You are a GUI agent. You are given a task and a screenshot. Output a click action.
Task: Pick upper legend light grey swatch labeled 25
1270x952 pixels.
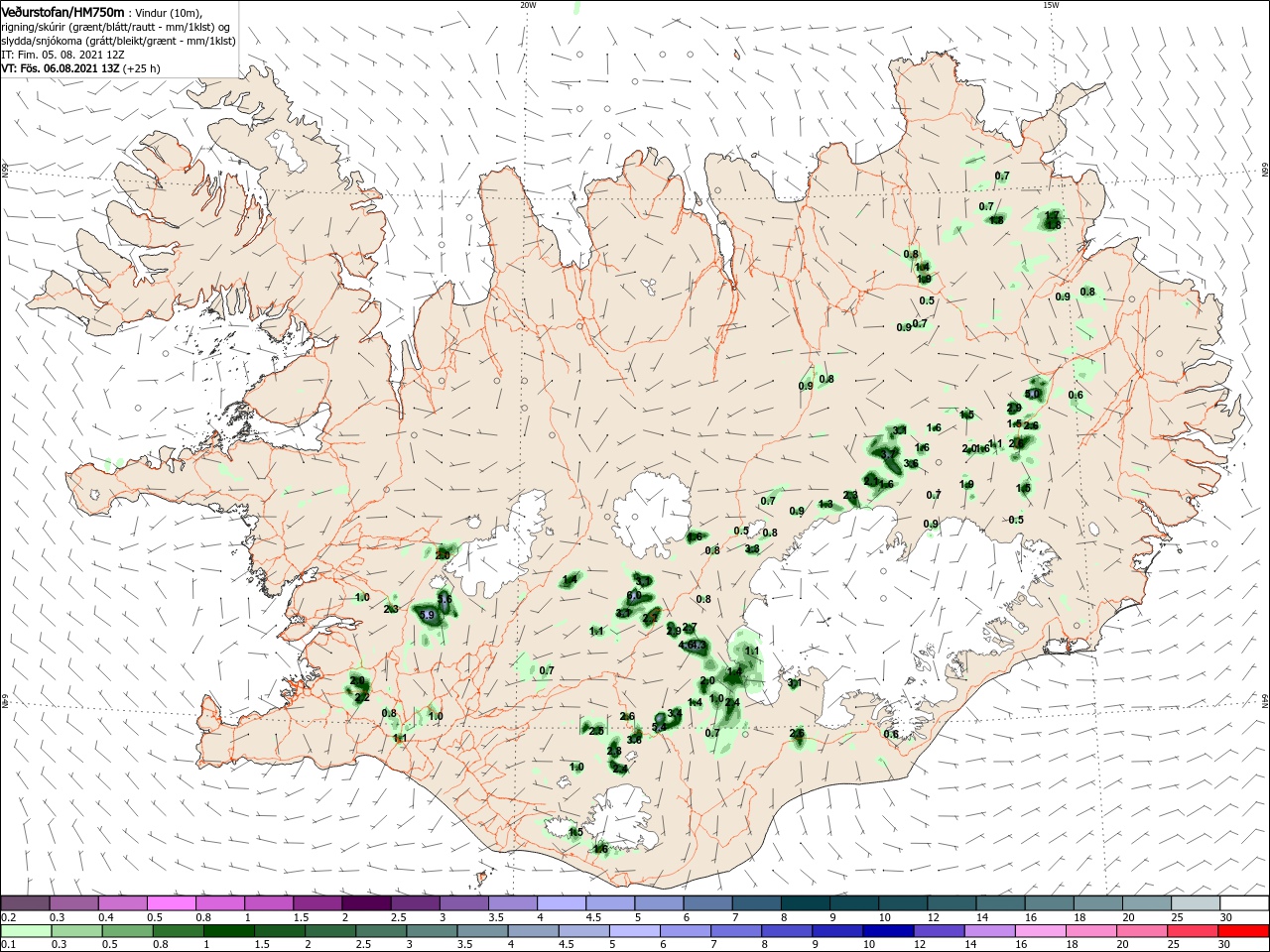tap(1196, 902)
